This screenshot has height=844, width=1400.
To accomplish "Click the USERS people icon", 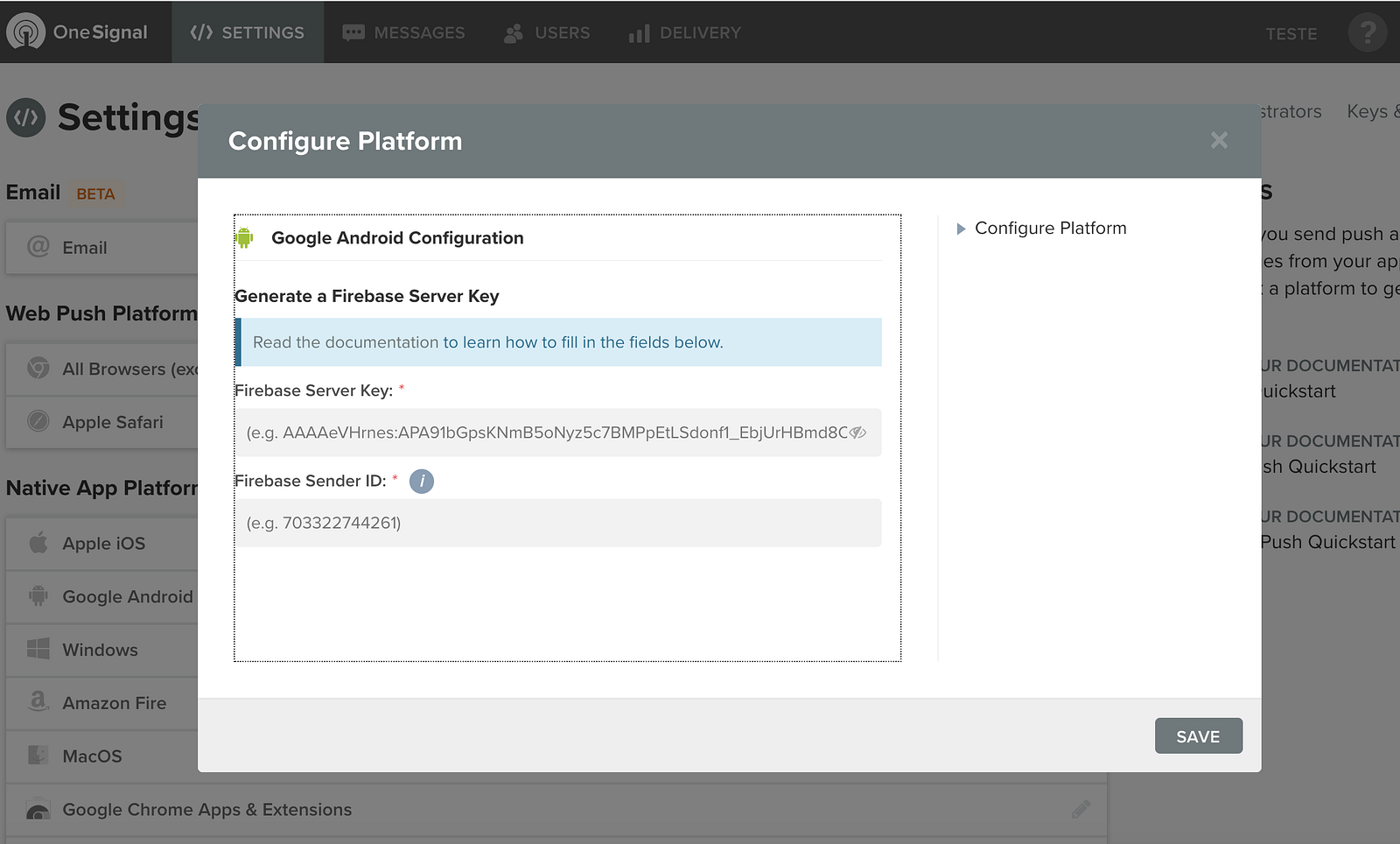I will click(514, 33).
